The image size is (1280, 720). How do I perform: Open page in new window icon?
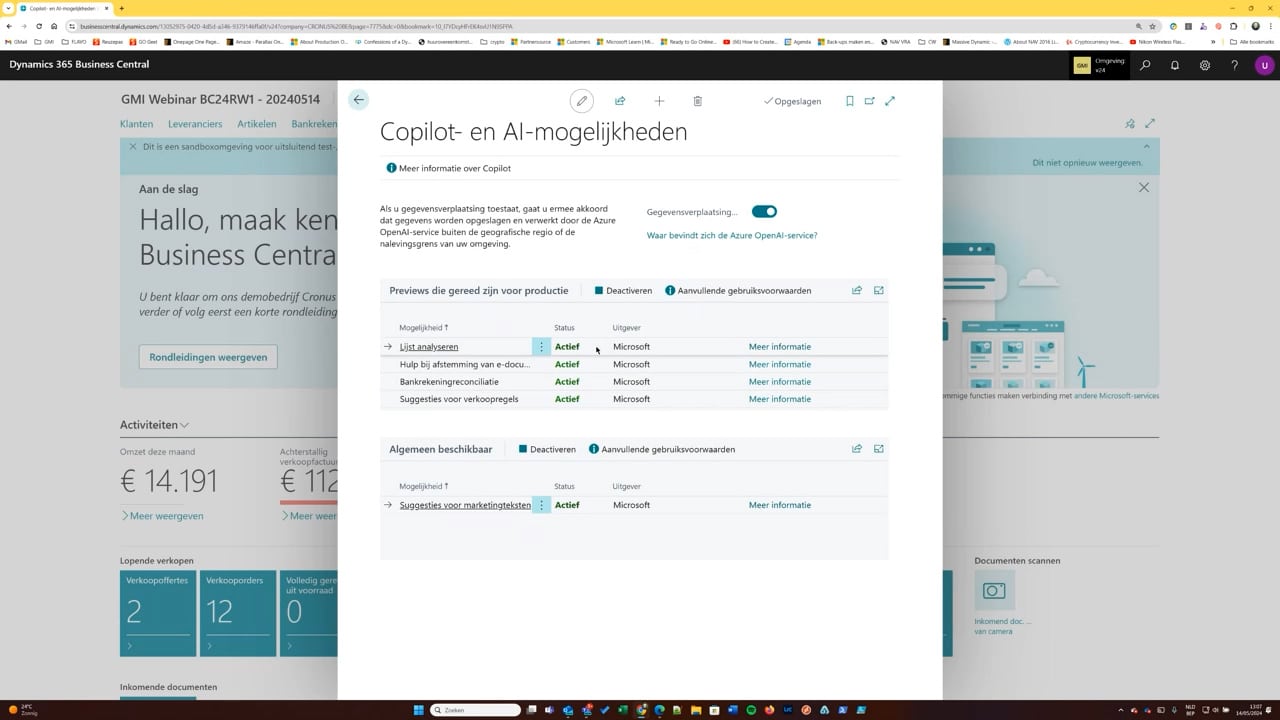(x=870, y=101)
